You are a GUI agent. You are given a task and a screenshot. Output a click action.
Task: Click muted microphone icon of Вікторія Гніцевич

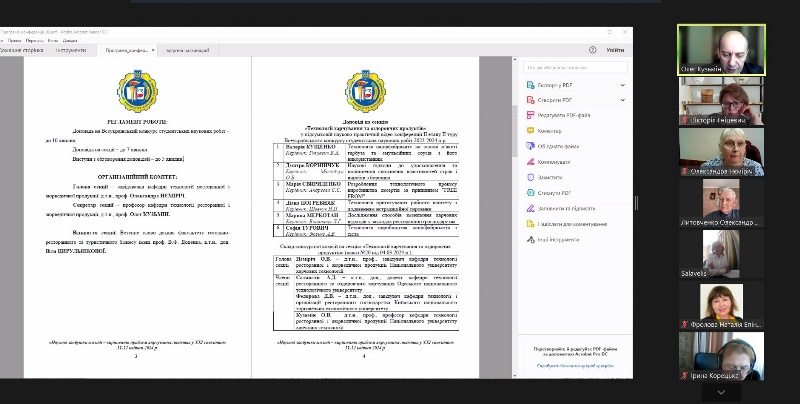685,120
